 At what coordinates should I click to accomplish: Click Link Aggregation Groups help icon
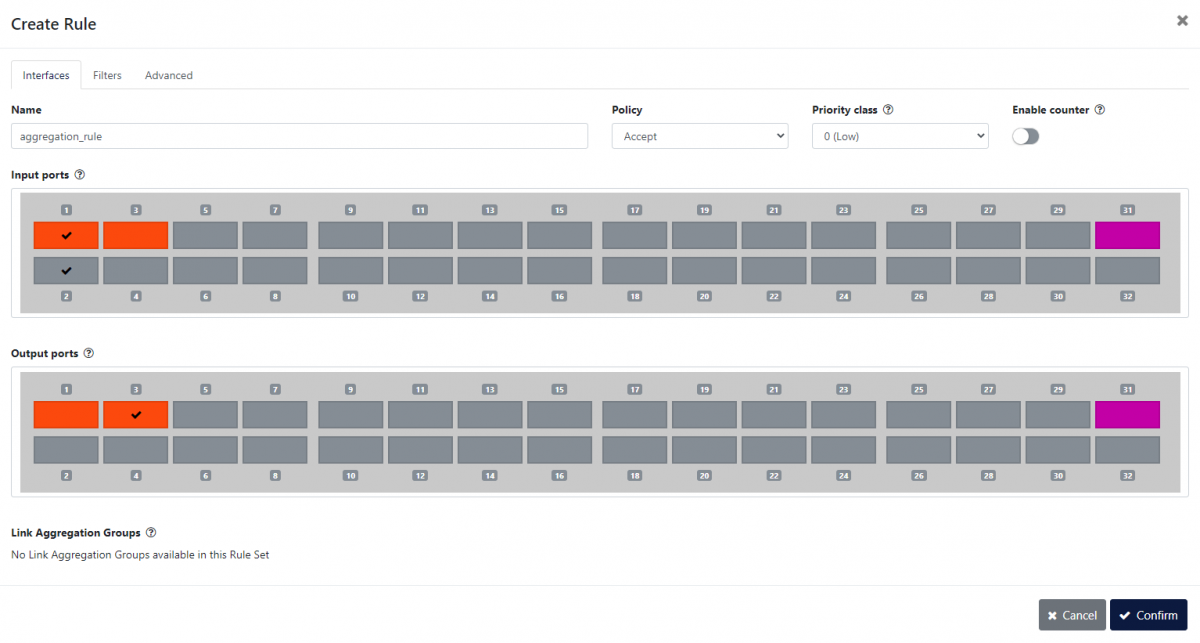tap(151, 533)
